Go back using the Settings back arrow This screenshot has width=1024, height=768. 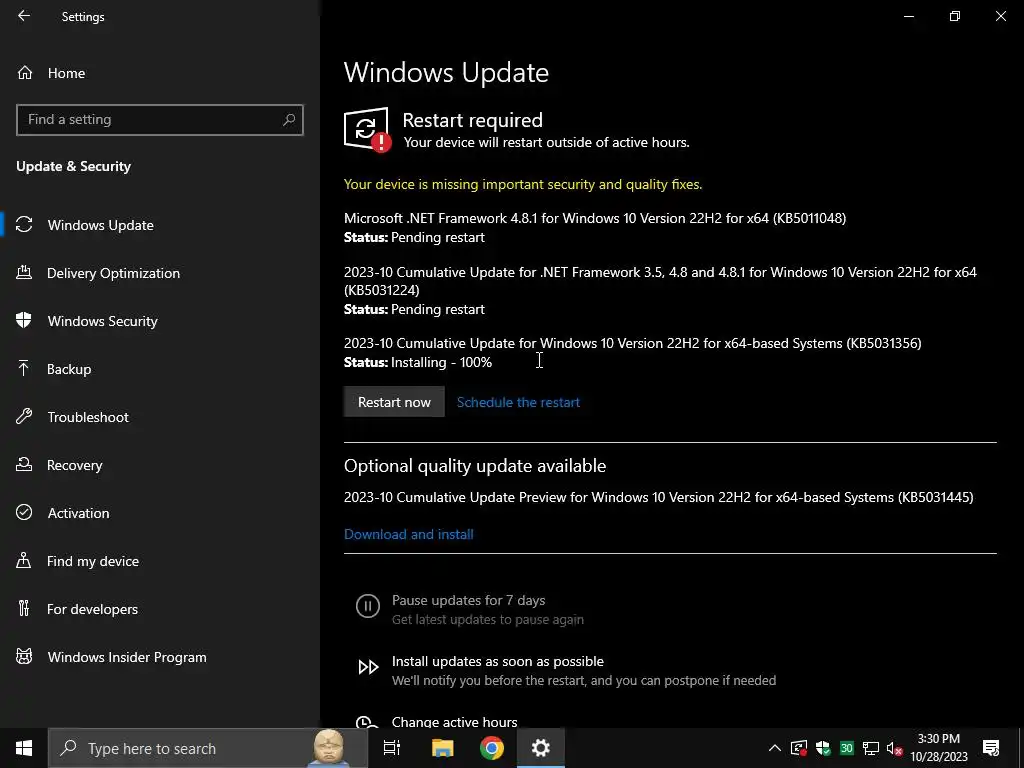click(x=24, y=16)
